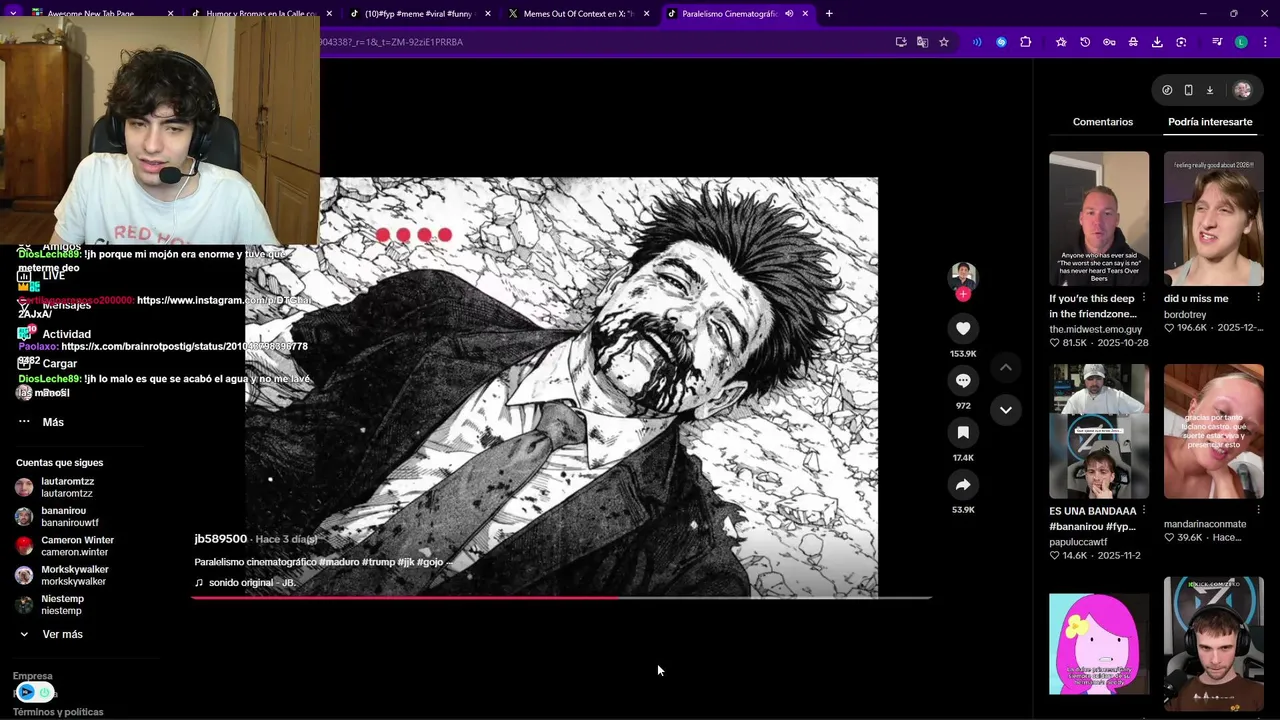Click the translate page icon
The image size is (1280, 720).
922,42
